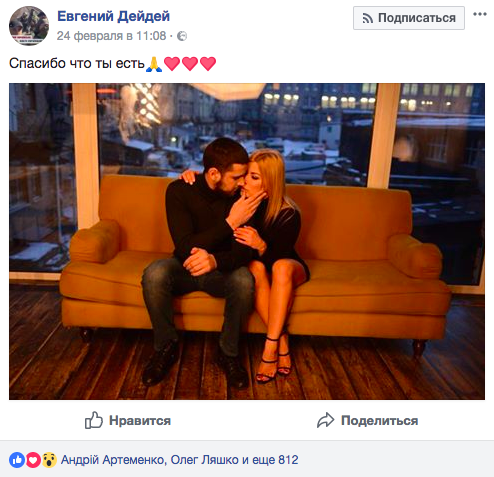Open the post author's profile picture
The image size is (494, 477).
pos(29,26)
